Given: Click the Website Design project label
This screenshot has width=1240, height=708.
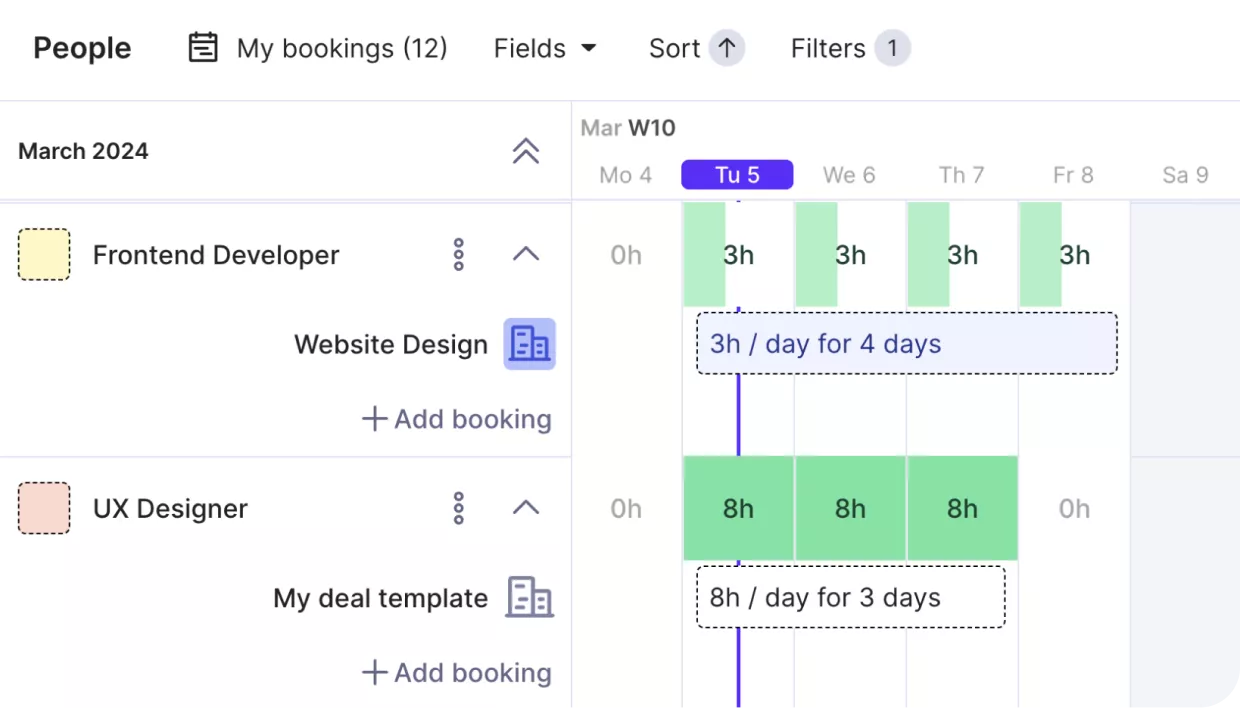Looking at the screenshot, I should (x=391, y=345).
